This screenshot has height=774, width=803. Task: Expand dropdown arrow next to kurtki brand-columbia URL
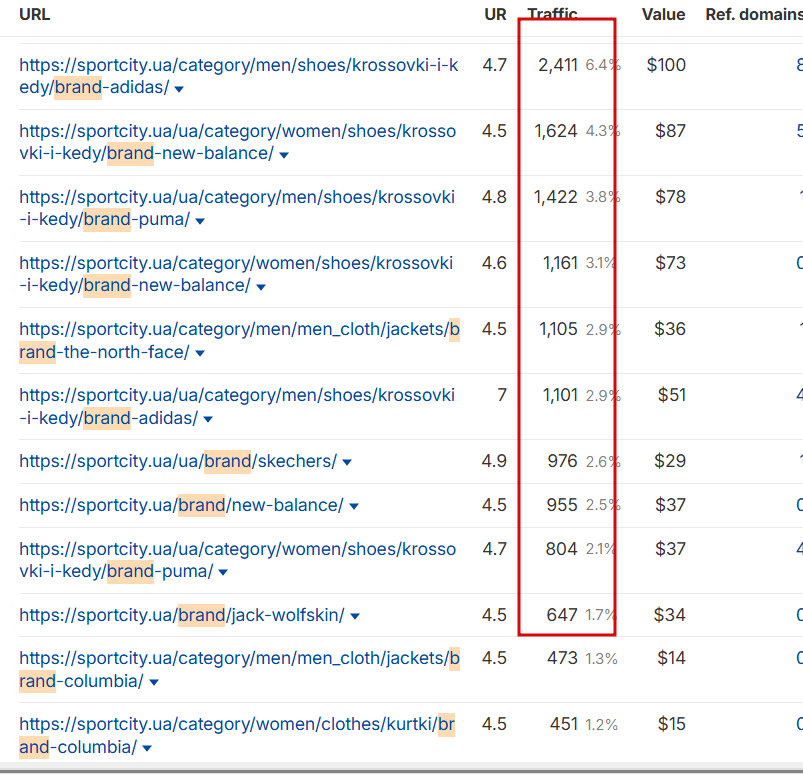[x=146, y=748]
